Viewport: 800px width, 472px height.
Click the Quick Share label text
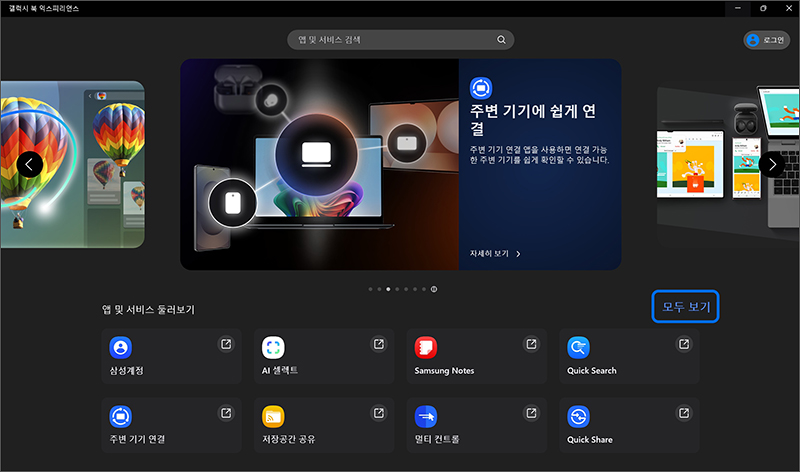pos(590,439)
